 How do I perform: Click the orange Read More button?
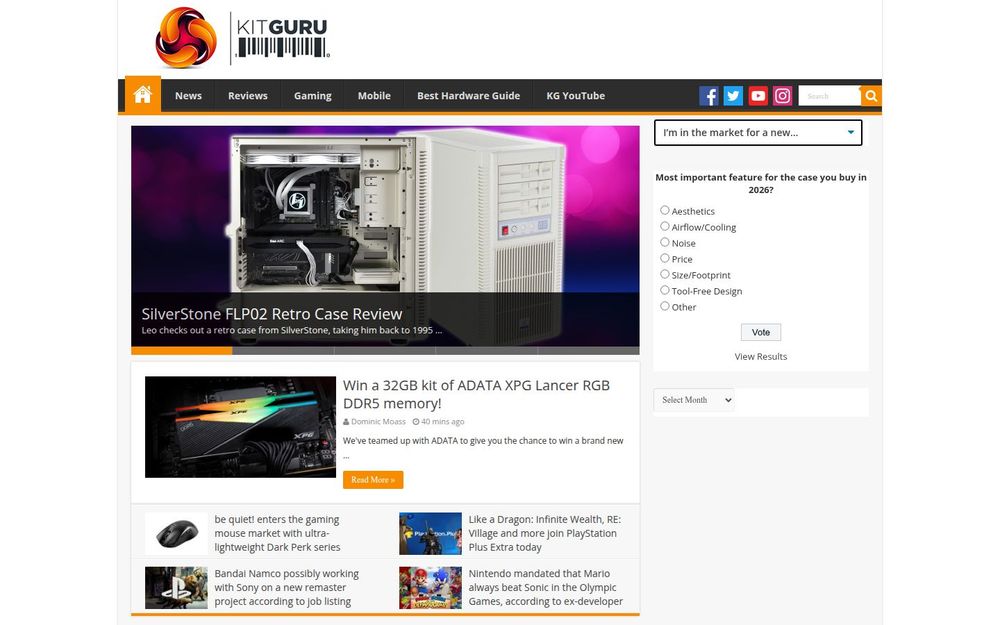pyautogui.click(x=373, y=480)
